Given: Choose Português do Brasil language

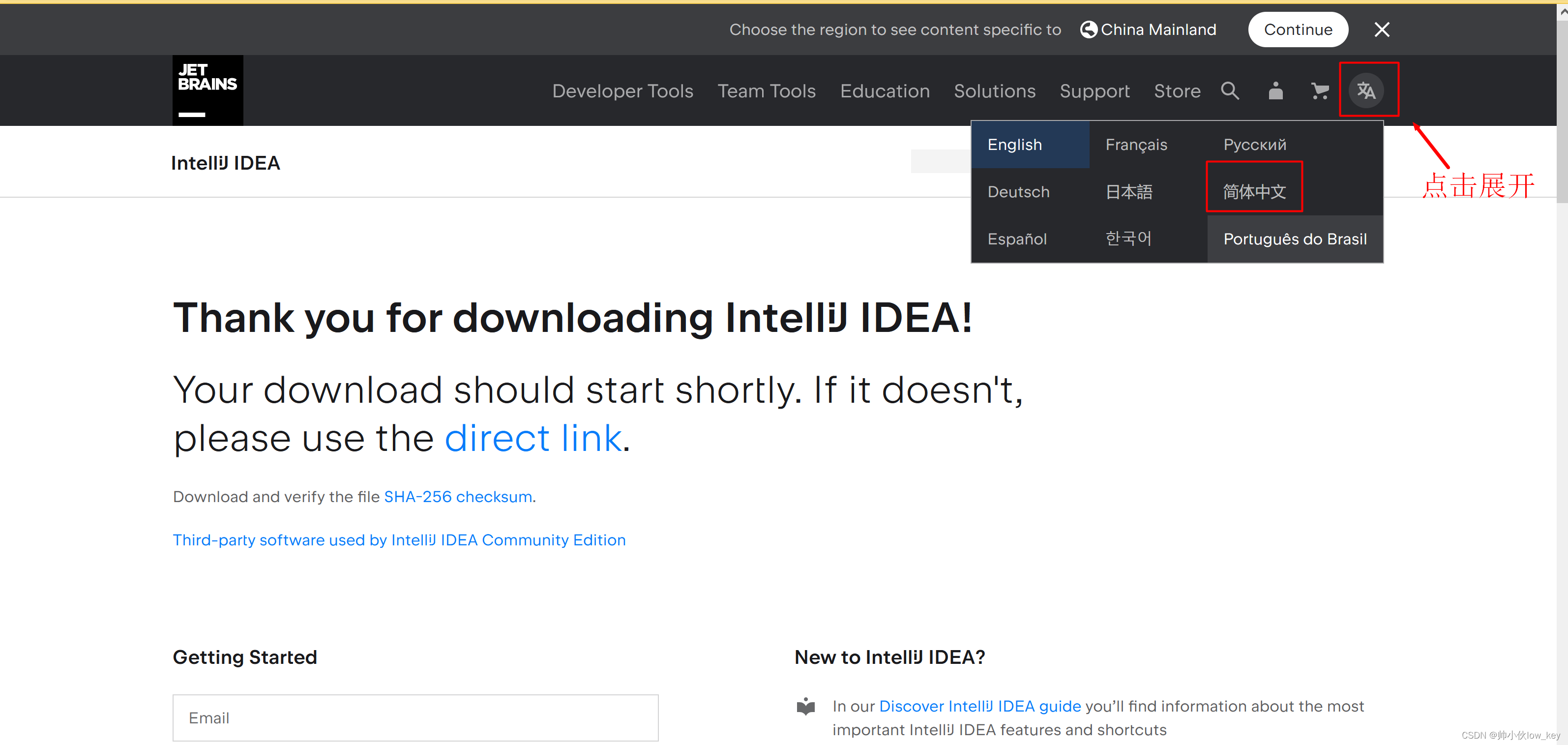Looking at the screenshot, I should click(1295, 238).
